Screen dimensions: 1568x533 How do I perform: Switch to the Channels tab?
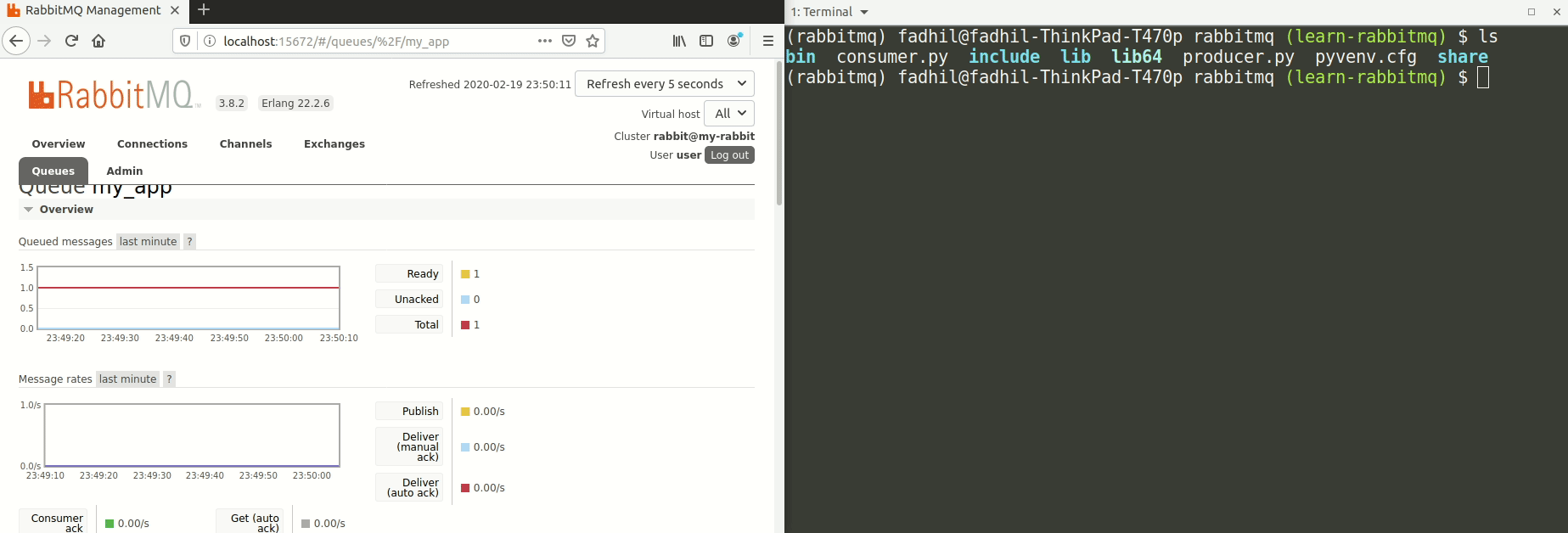pos(246,143)
